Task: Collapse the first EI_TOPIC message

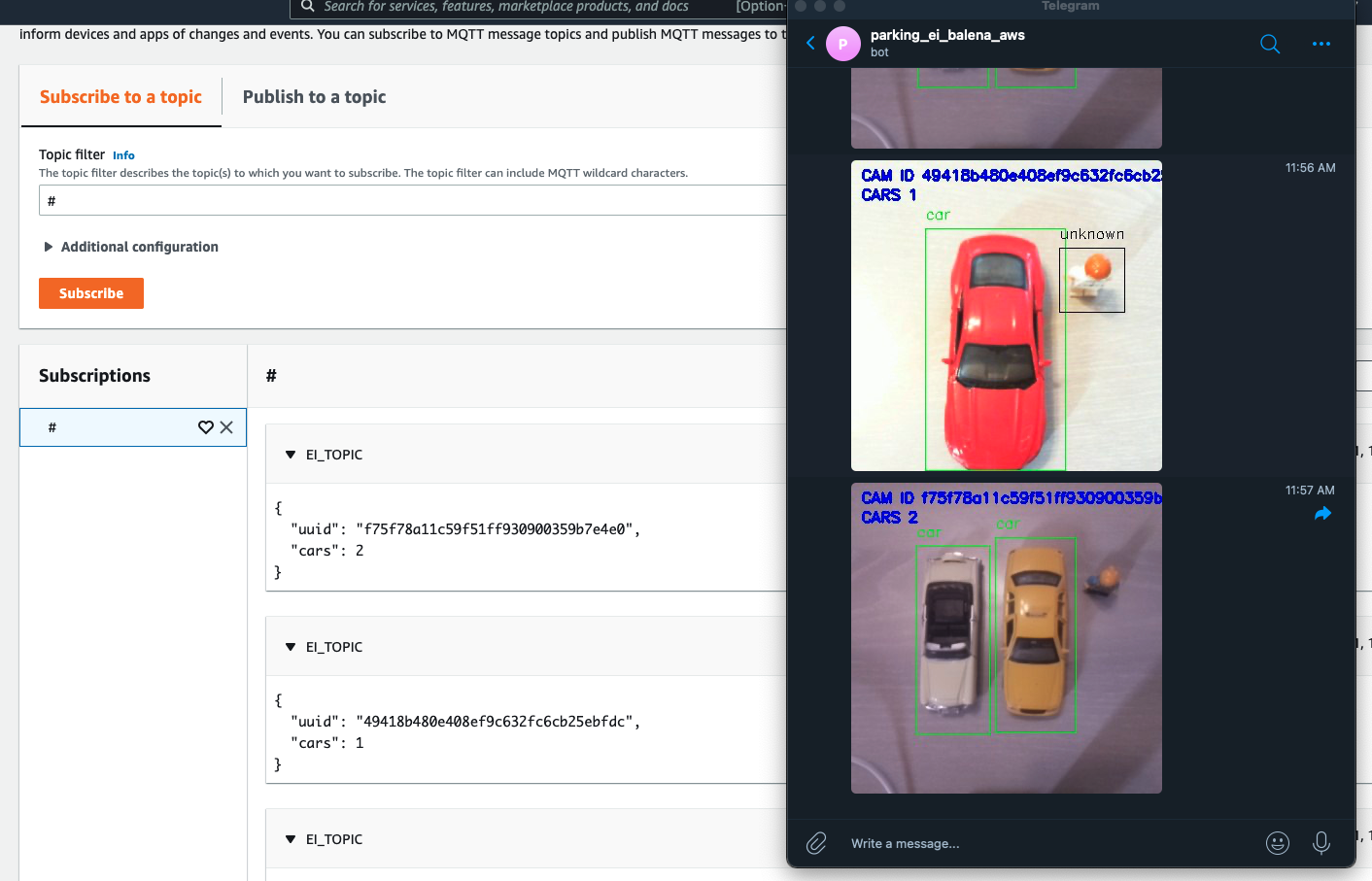Action: 290,454
